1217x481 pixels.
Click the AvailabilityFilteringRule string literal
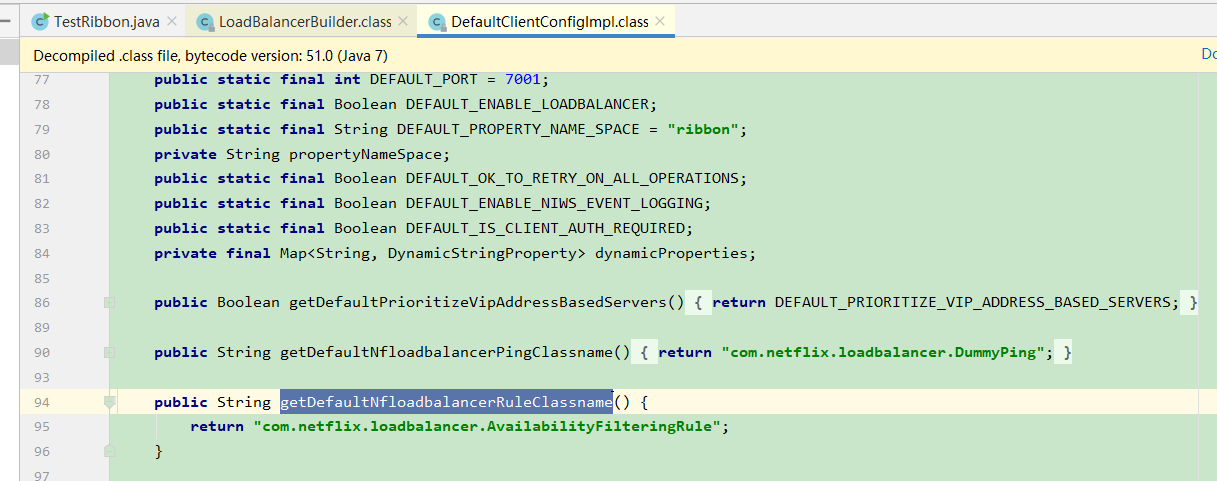(485, 427)
